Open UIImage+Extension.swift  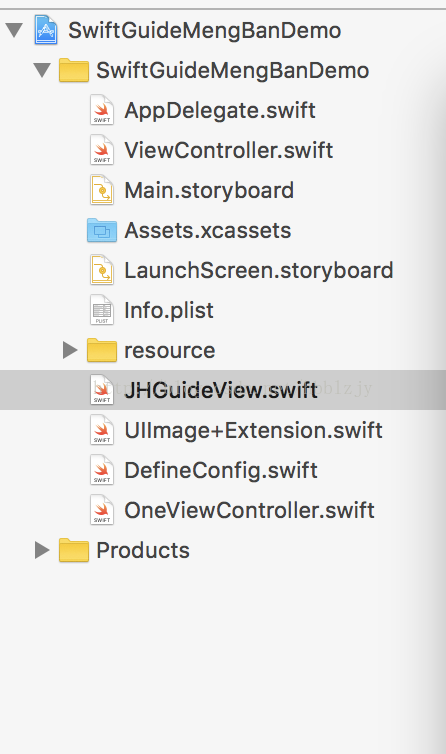pos(254,430)
